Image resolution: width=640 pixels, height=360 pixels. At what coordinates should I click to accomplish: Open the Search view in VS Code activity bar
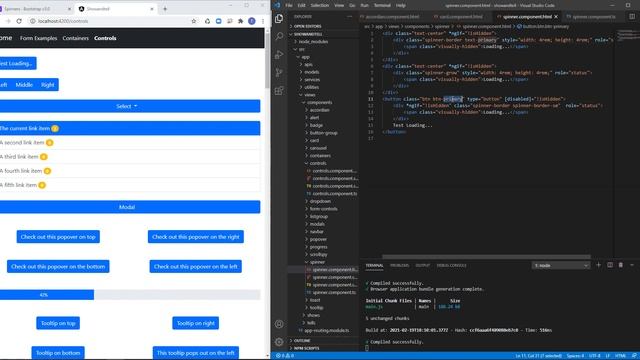point(279,37)
